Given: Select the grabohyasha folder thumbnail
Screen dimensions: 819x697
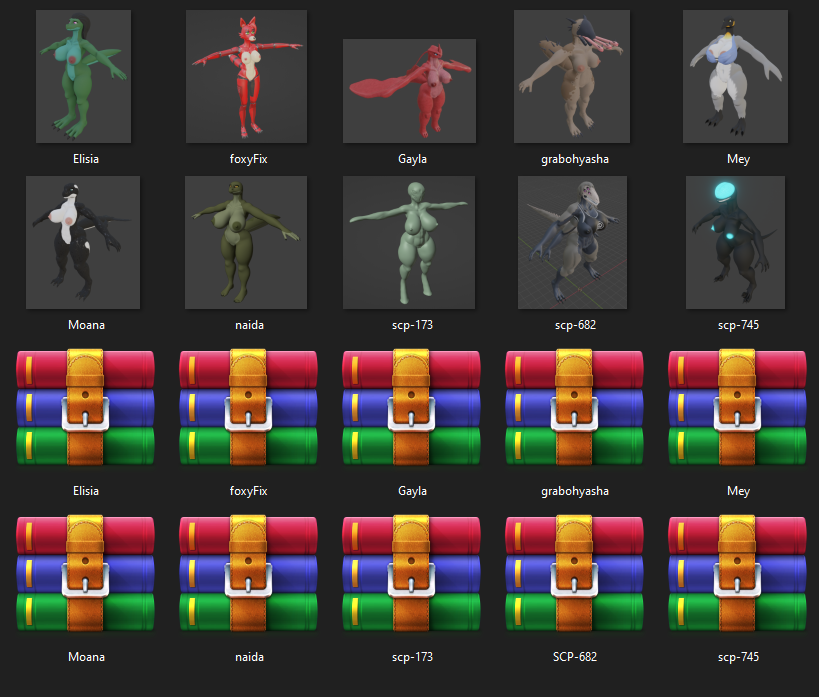Looking at the screenshot, I should click(x=572, y=76).
